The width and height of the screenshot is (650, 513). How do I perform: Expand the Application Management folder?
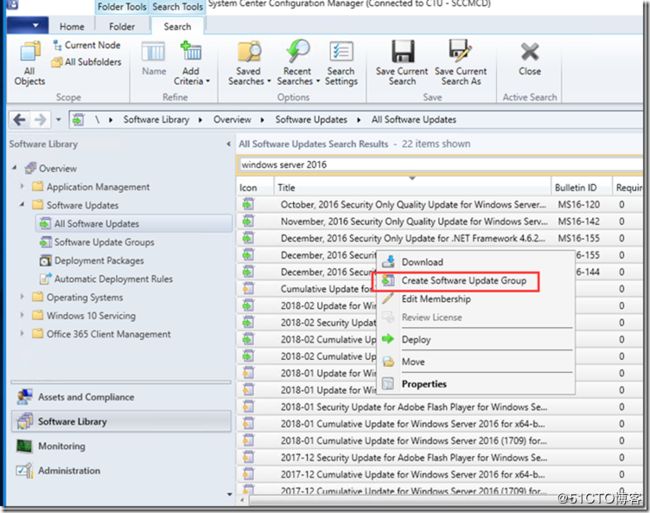[22, 186]
